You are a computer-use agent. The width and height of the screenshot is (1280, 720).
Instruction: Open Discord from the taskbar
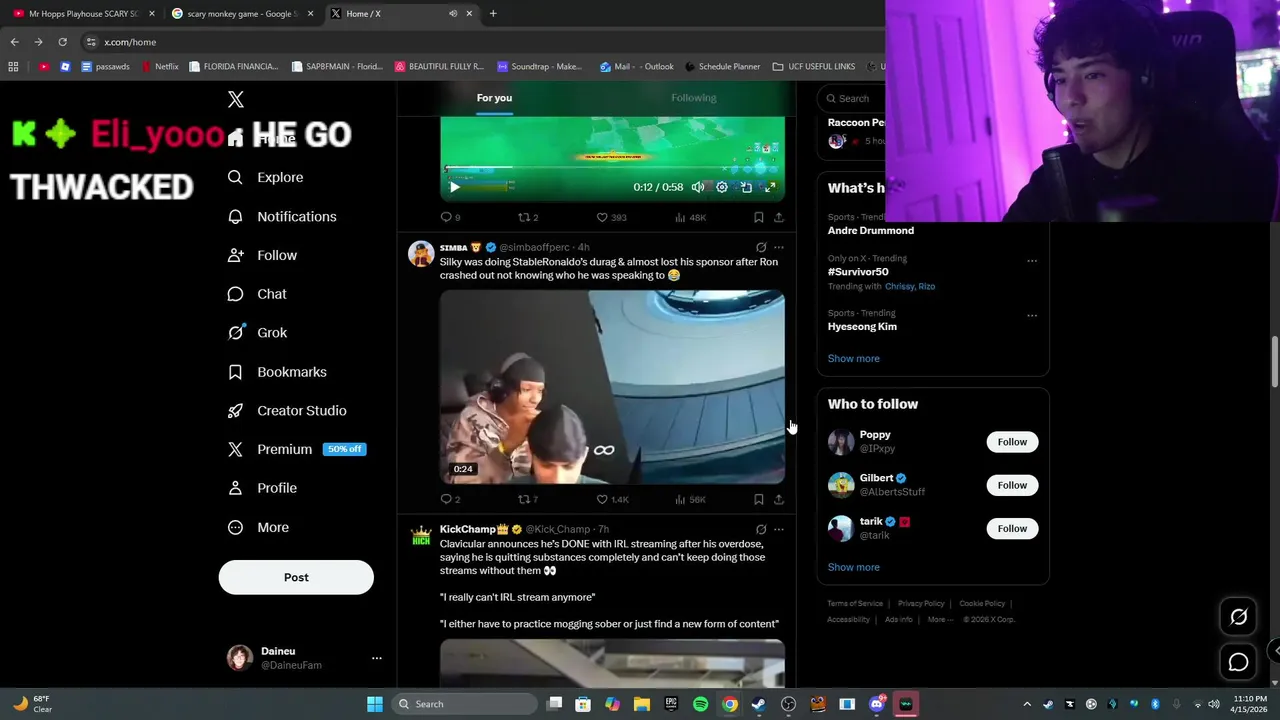pos(877,704)
